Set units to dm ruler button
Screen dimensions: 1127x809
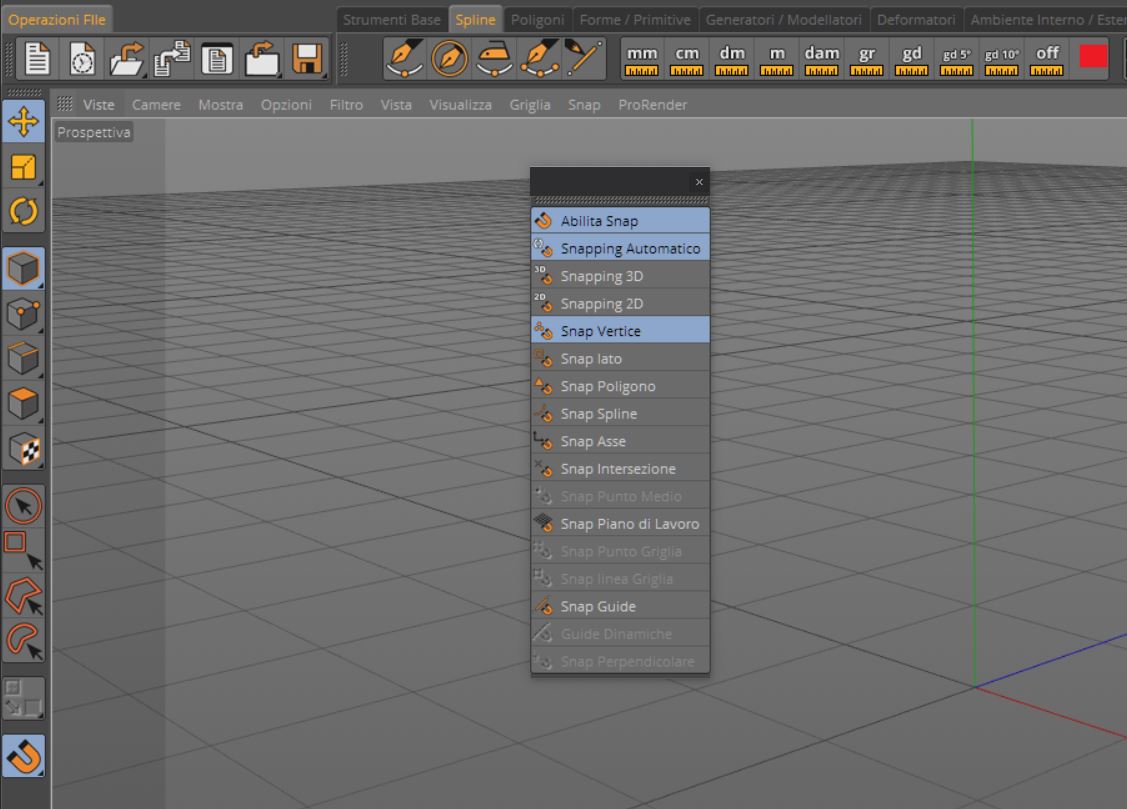click(732, 60)
